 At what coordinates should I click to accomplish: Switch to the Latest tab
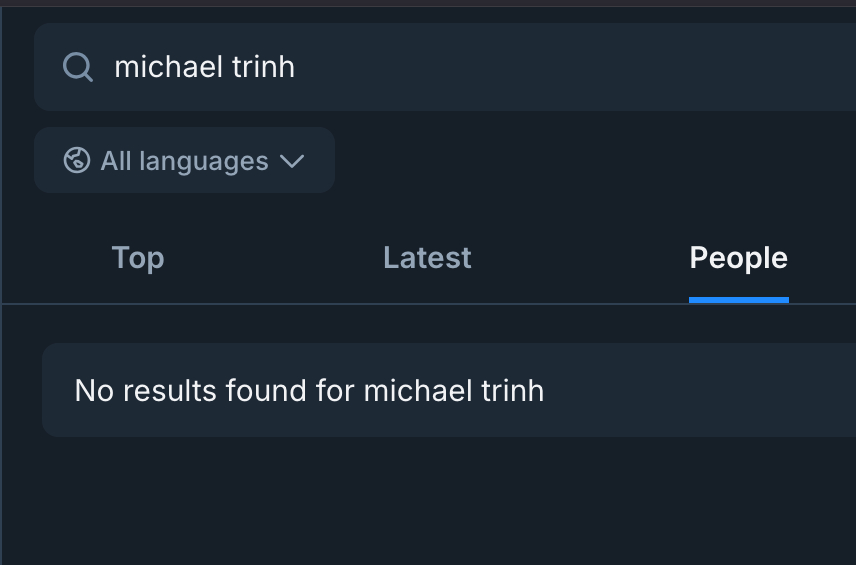click(427, 258)
